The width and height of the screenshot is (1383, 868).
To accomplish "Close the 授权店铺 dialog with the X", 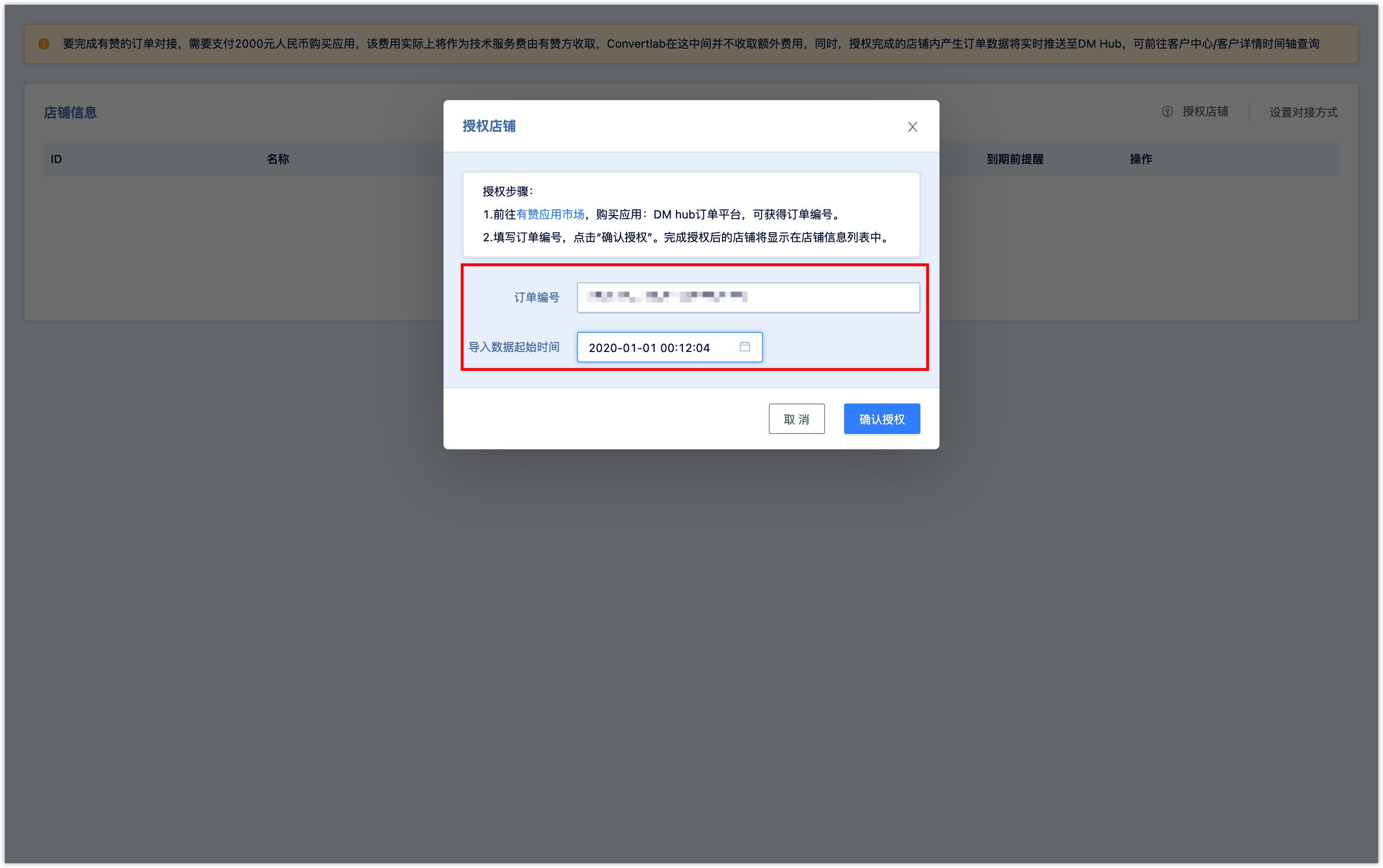I will pyautogui.click(x=912, y=127).
